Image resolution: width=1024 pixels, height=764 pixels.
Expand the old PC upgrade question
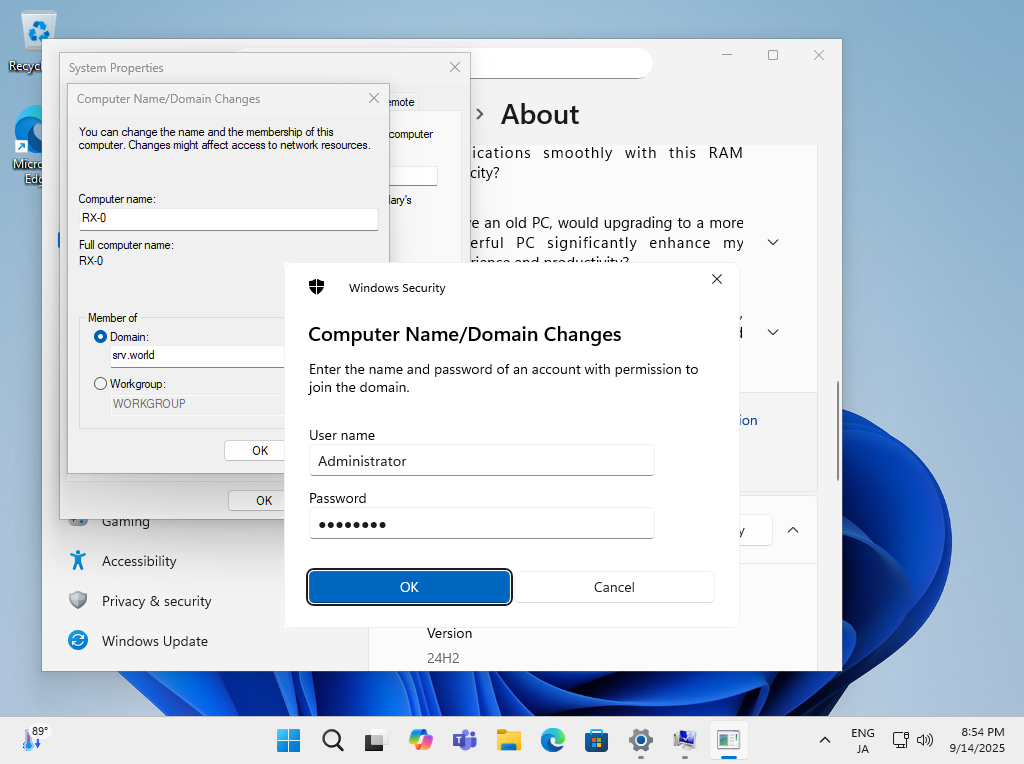click(x=773, y=243)
